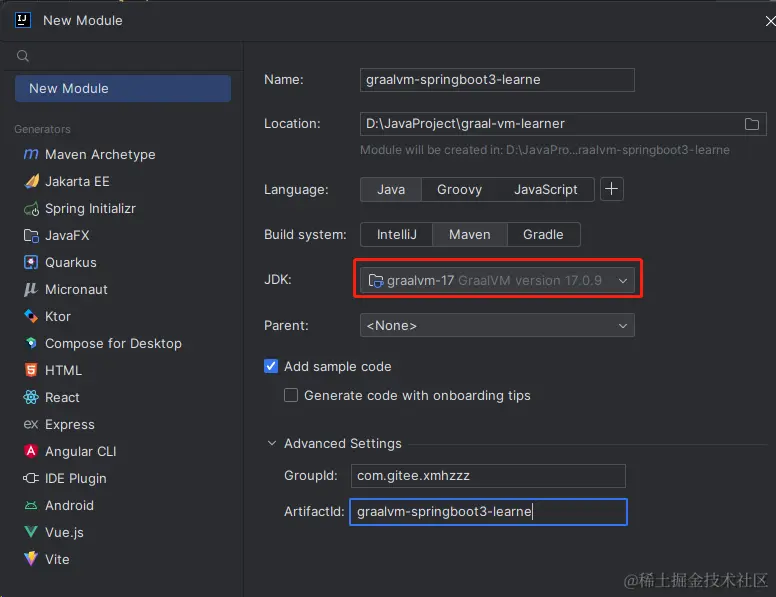Click the IDE Plugin plug icon
The height and width of the screenshot is (597, 776).
tap(31, 478)
